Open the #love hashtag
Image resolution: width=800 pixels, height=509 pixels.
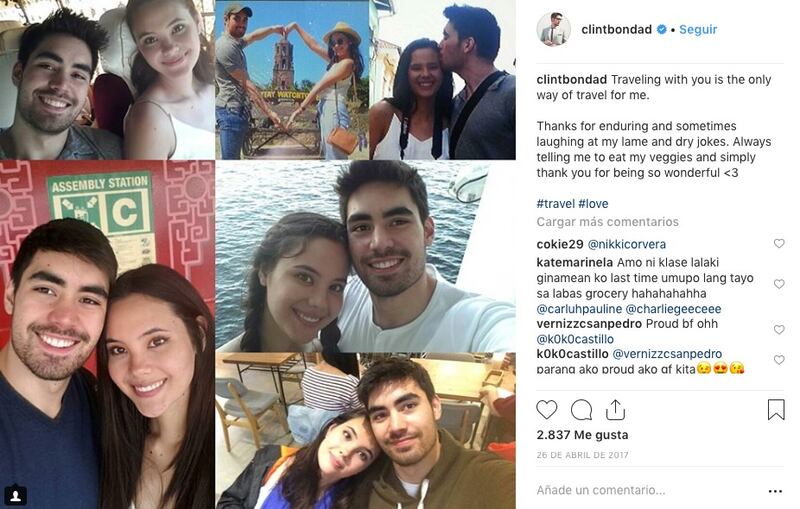click(593, 203)
